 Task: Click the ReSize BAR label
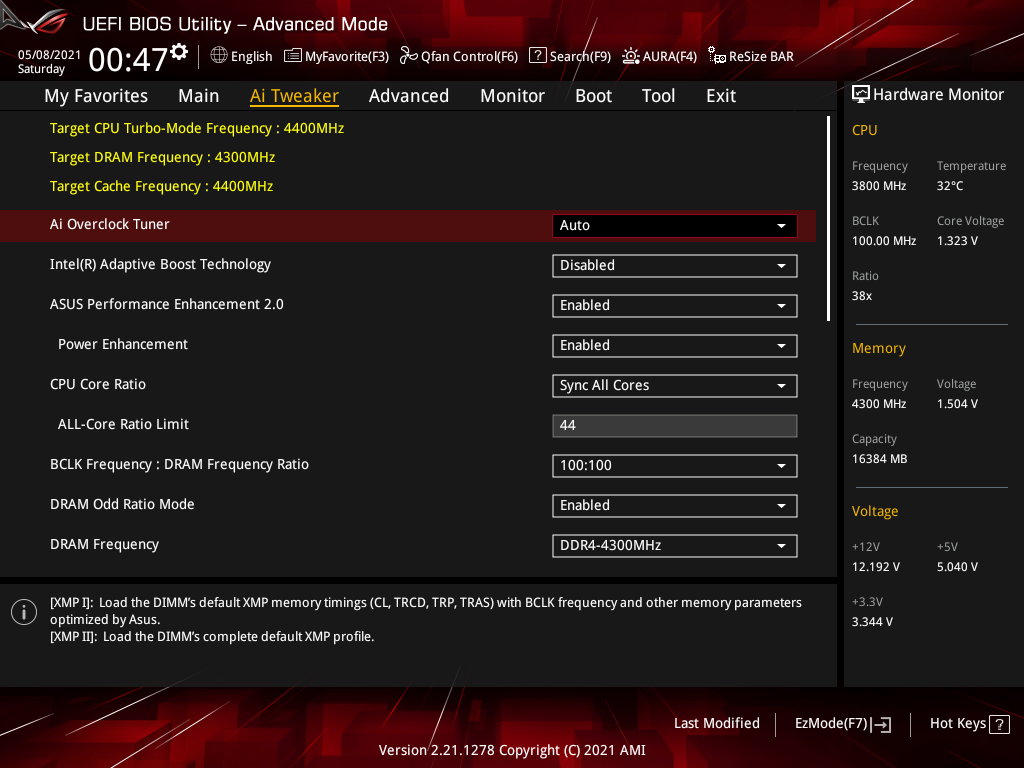pyautogui.click(x=761, y=57)
